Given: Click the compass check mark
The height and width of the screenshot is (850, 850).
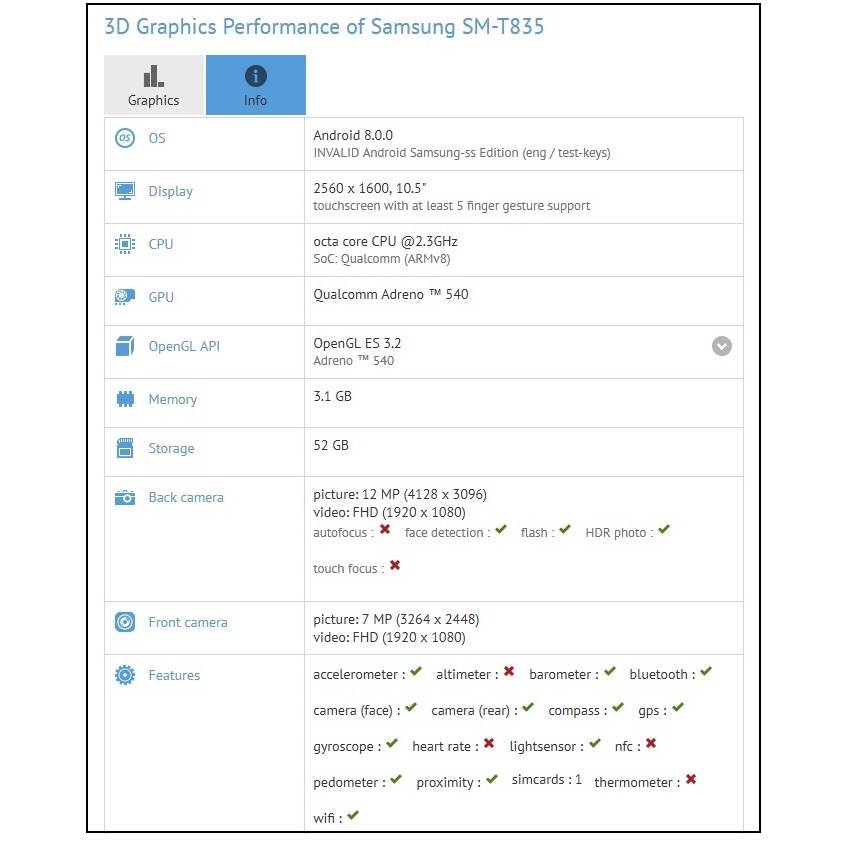Looking at the screenshot, I should pyautogui.click(x=618, y=707).
